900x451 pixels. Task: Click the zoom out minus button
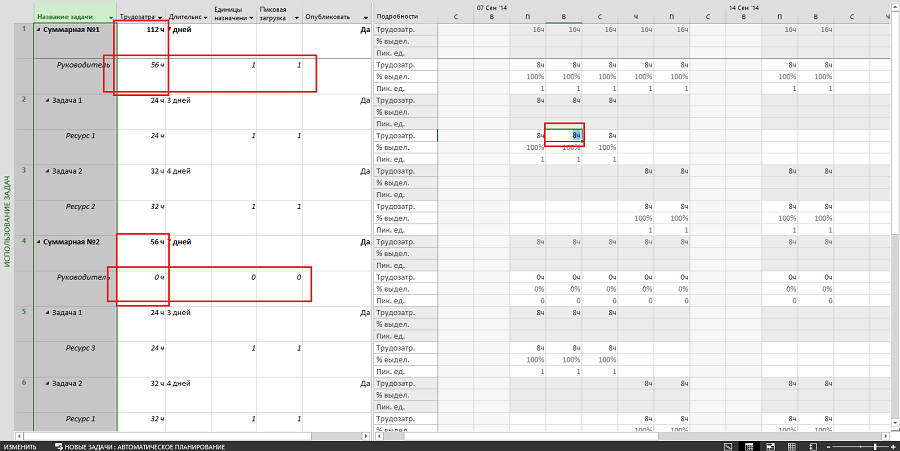point(827,446)
